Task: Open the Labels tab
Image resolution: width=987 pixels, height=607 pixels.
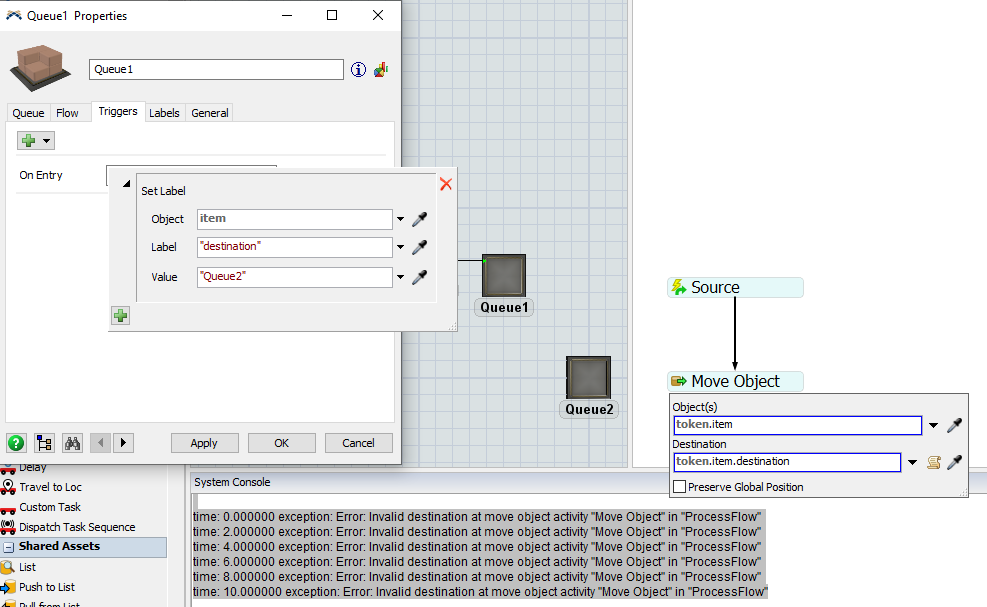Action: pyautogui.click(x=164, y=113)
